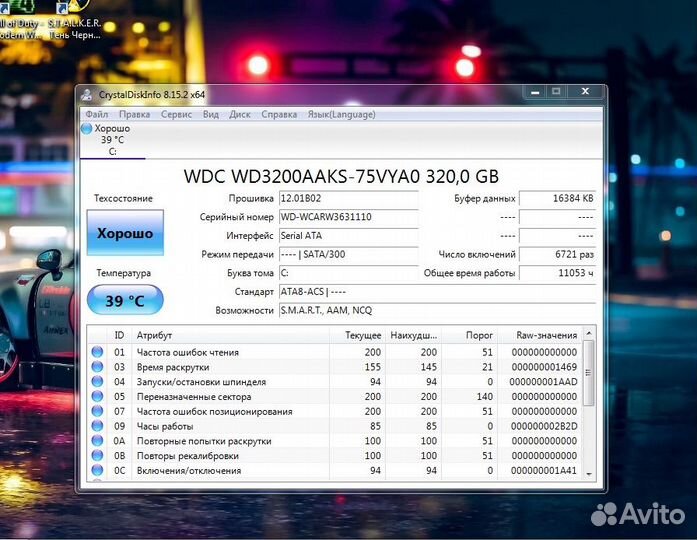Click status orb for Включения/отключения row

(97, 470)
